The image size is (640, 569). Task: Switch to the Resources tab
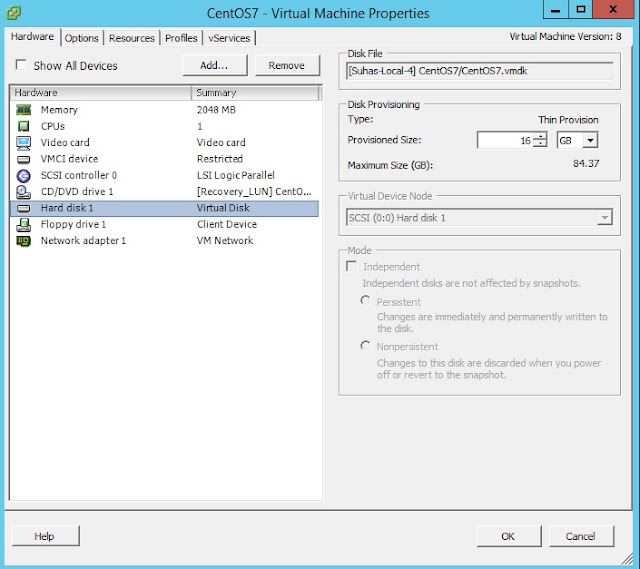click(131, 38)
